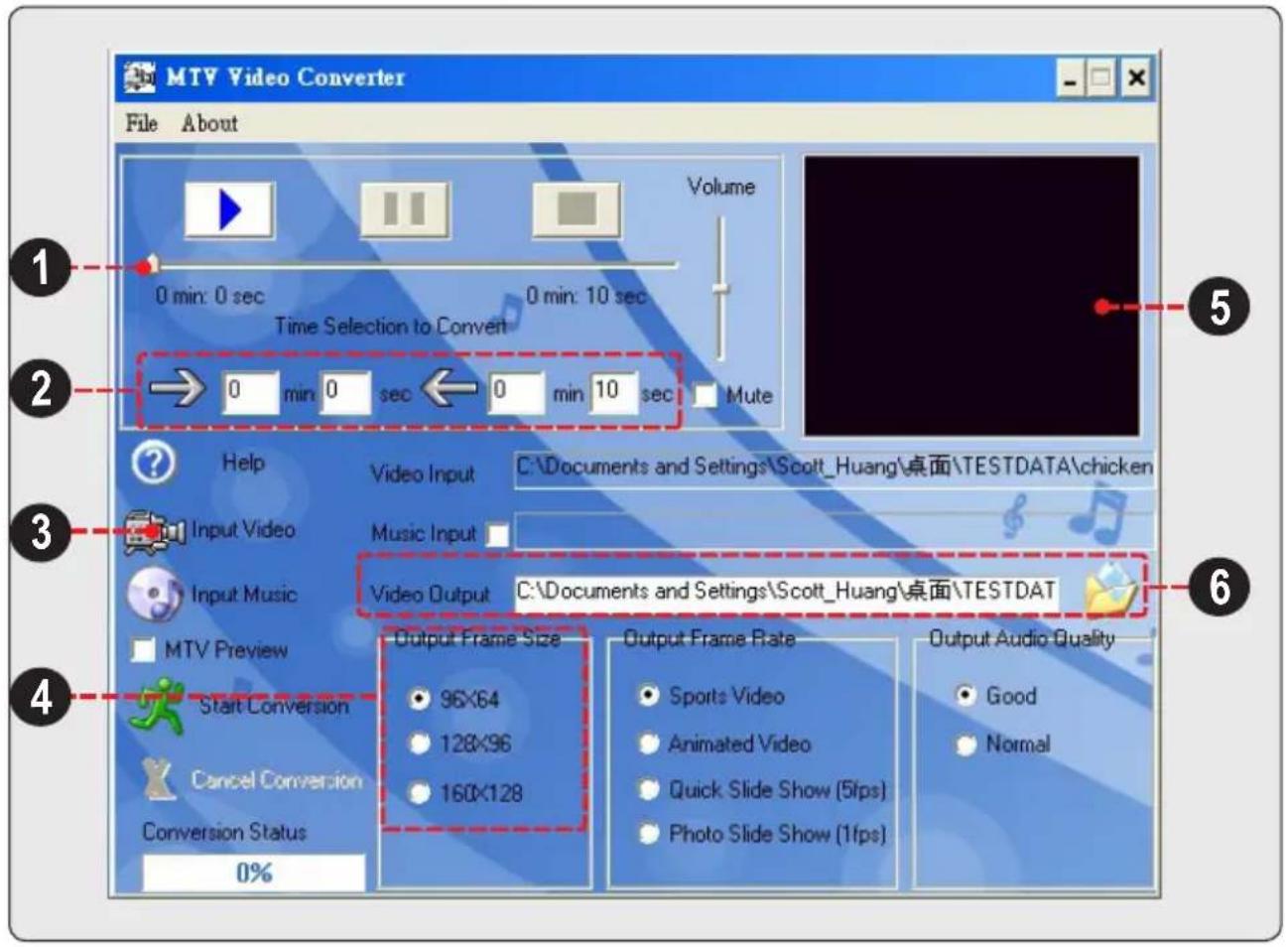1288x947 pixels.
Task: Click the "Output Audio Quality" group title
Action: click(x=1021, y=639)
